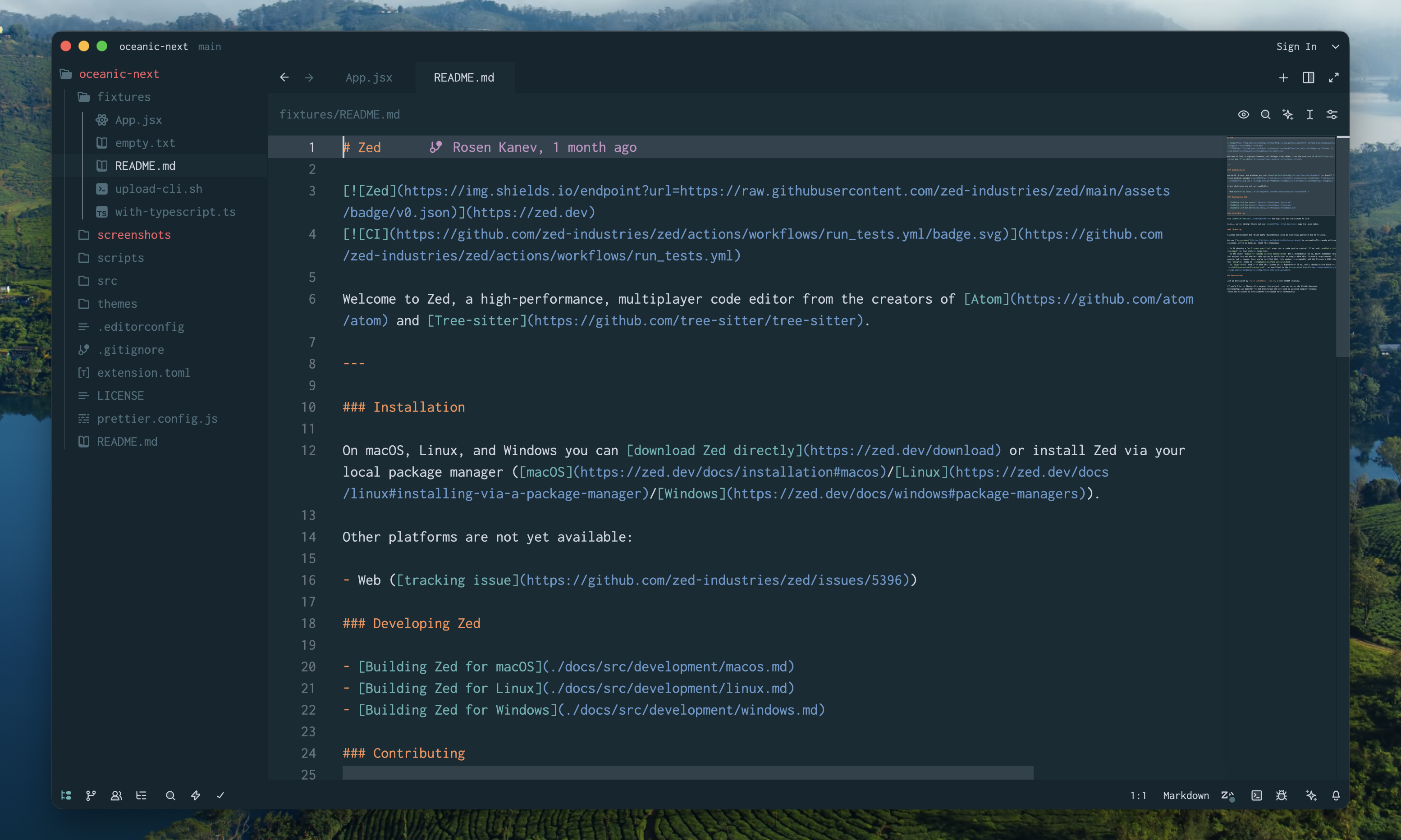Collapse the fixtures folder
The width and height of the screenshot is (1401, 840).
(x=124, y=97)
